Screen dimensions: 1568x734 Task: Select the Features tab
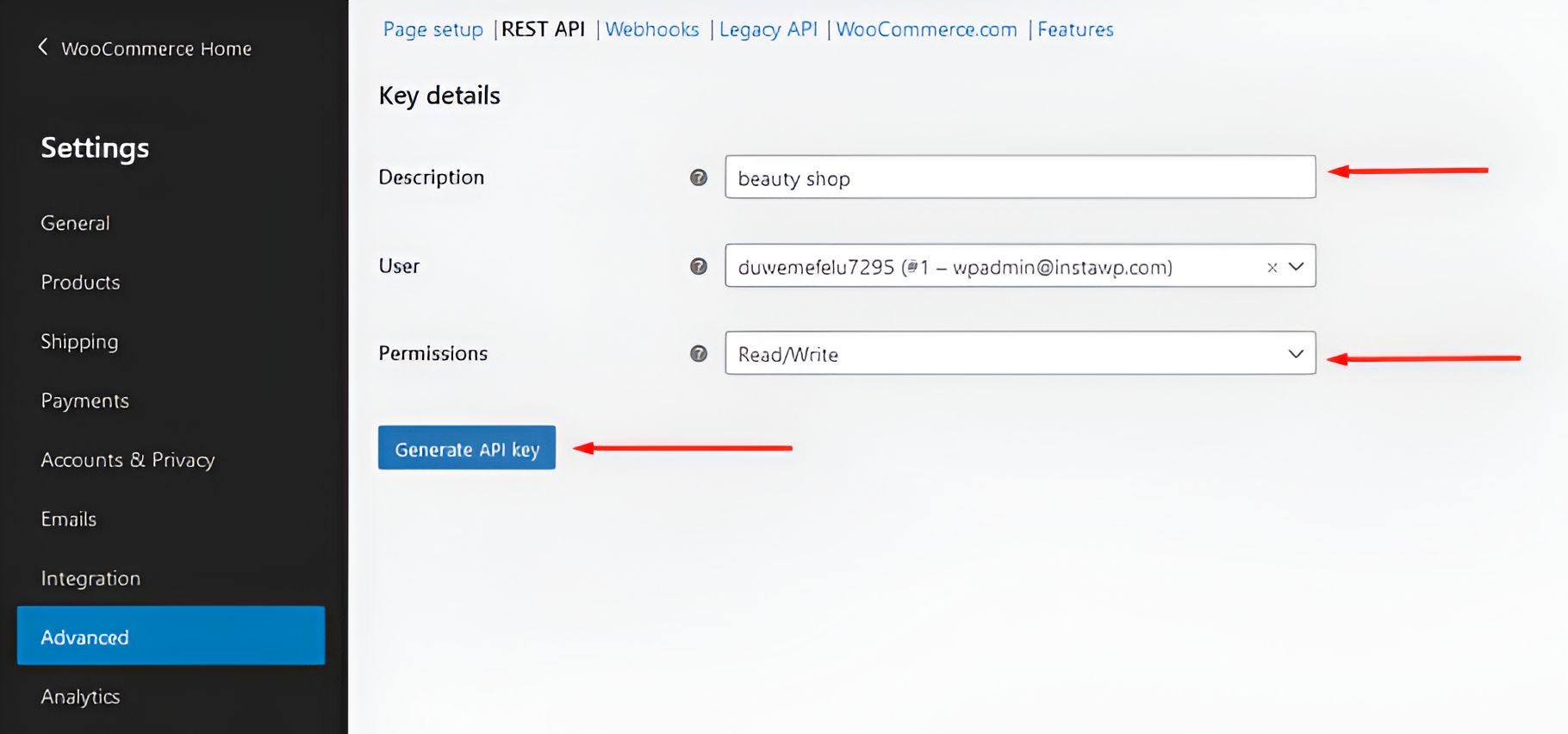1075,29
